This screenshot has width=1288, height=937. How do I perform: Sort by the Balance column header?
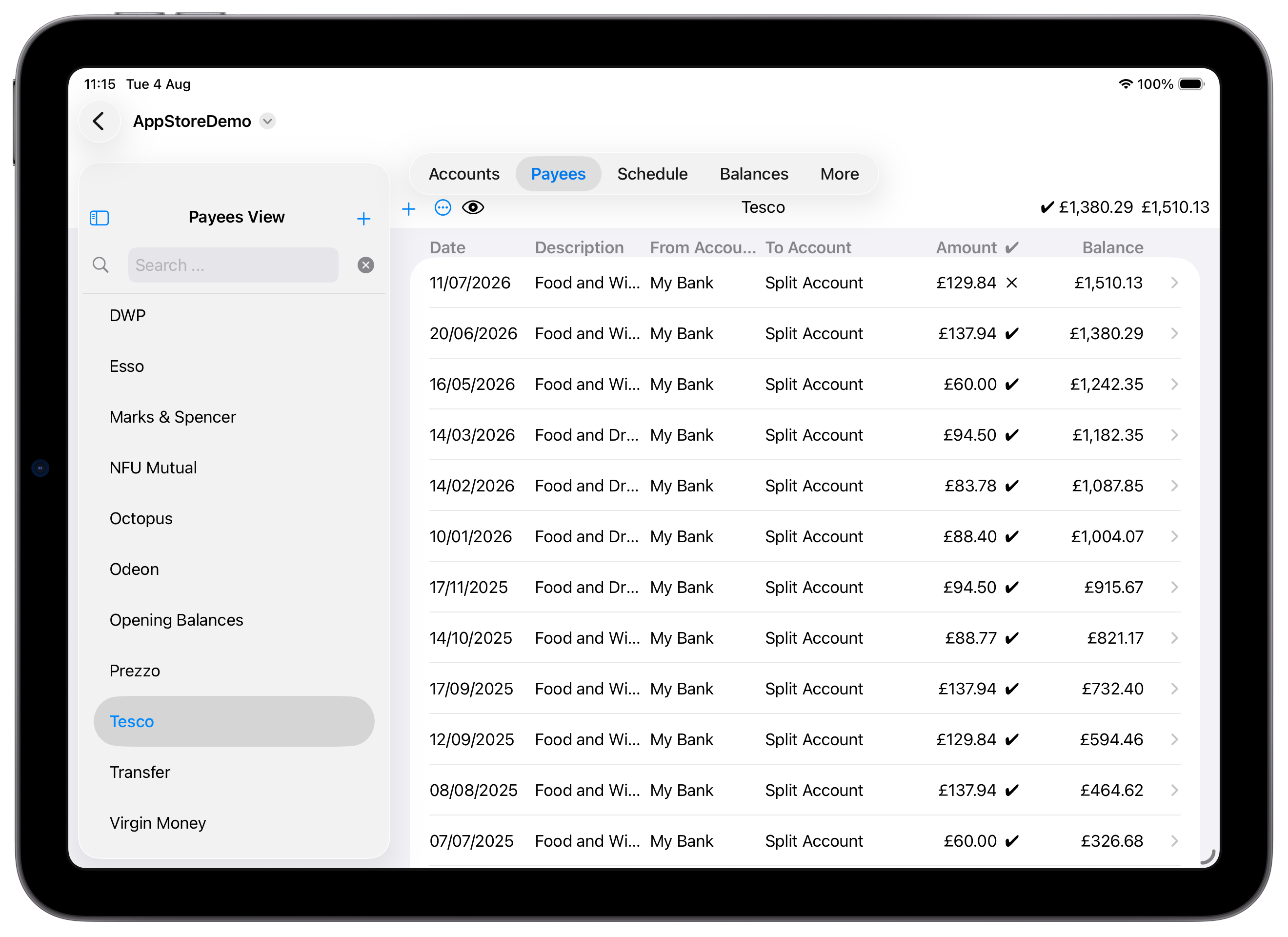click(x=1112, y=247)
